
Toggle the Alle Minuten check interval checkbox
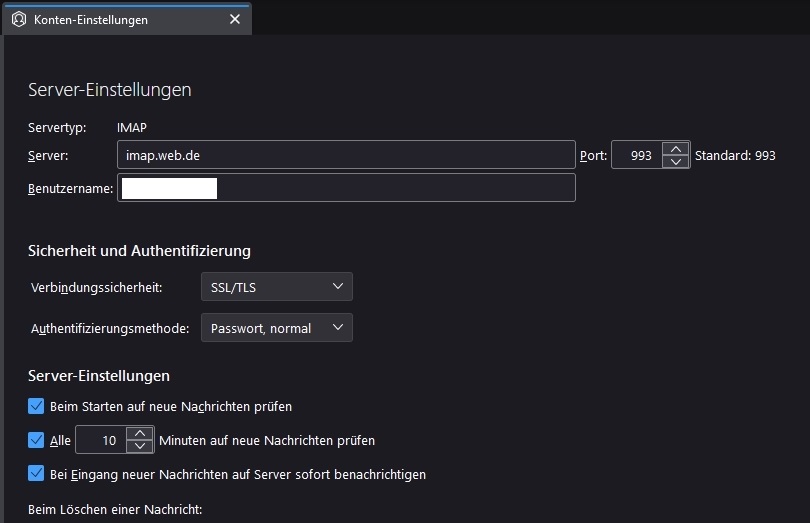[36, 440]
